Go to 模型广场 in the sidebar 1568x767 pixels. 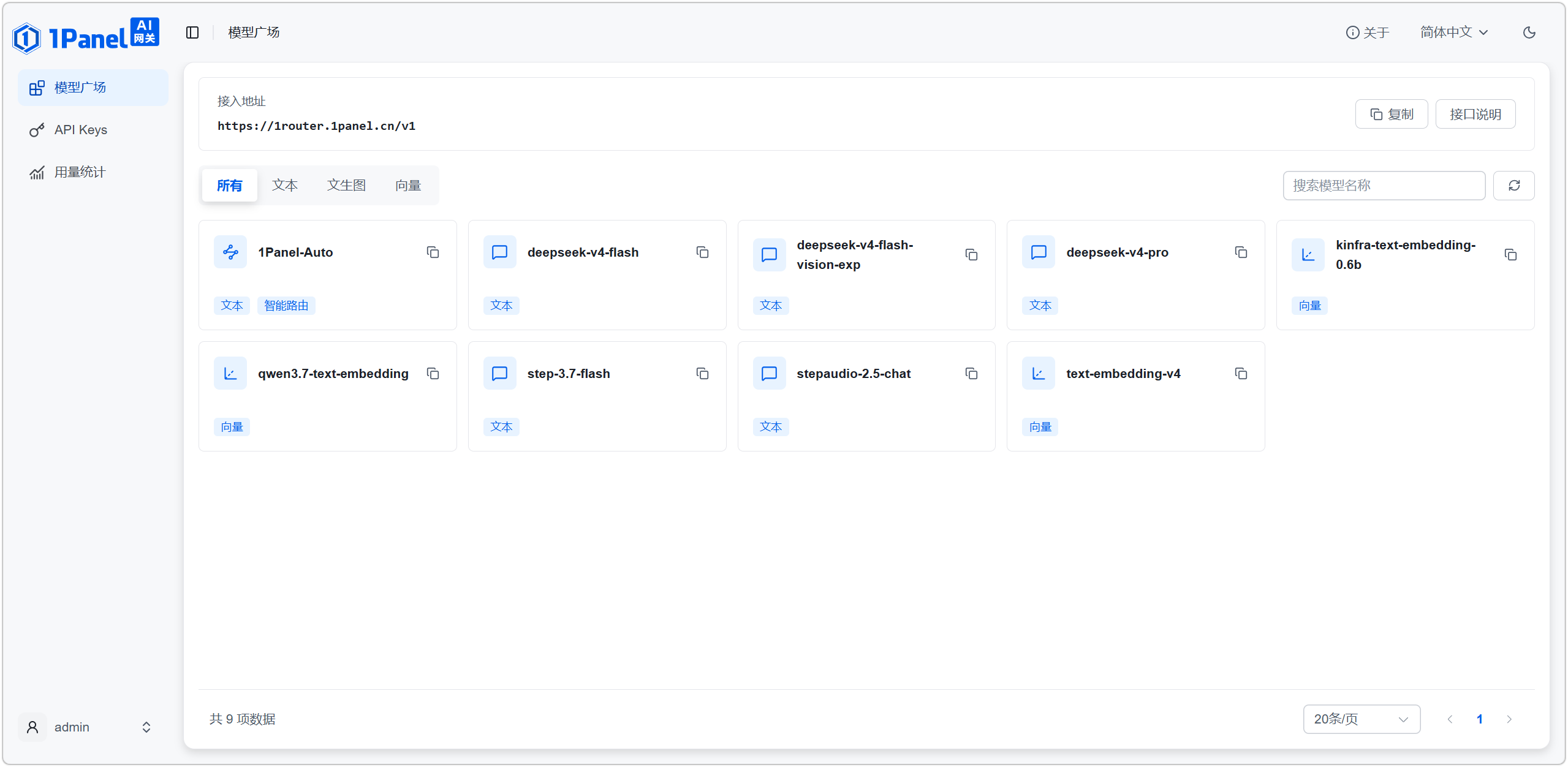tap(93, 88)
